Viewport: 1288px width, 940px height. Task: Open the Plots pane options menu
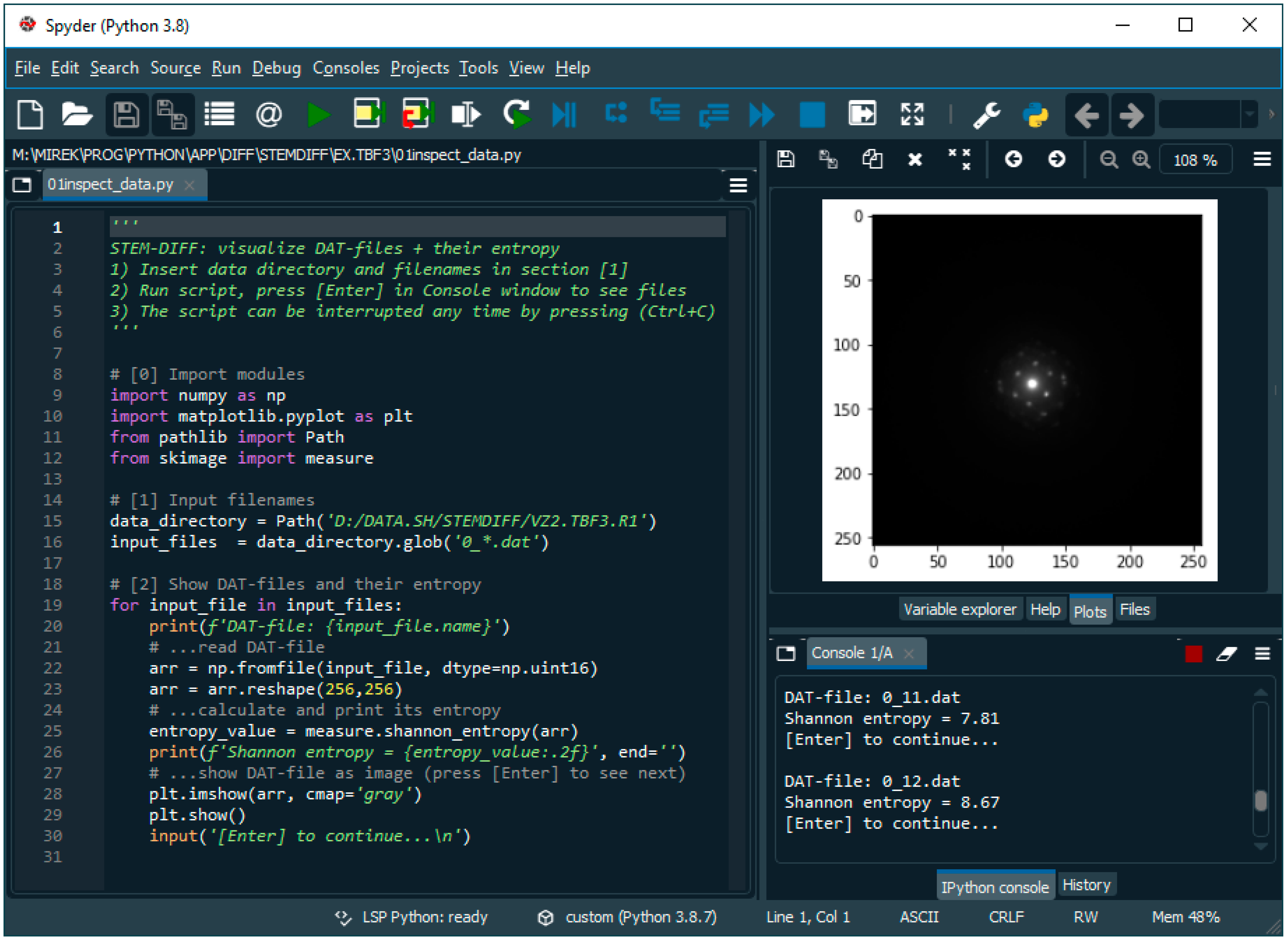pos(1262,160)
